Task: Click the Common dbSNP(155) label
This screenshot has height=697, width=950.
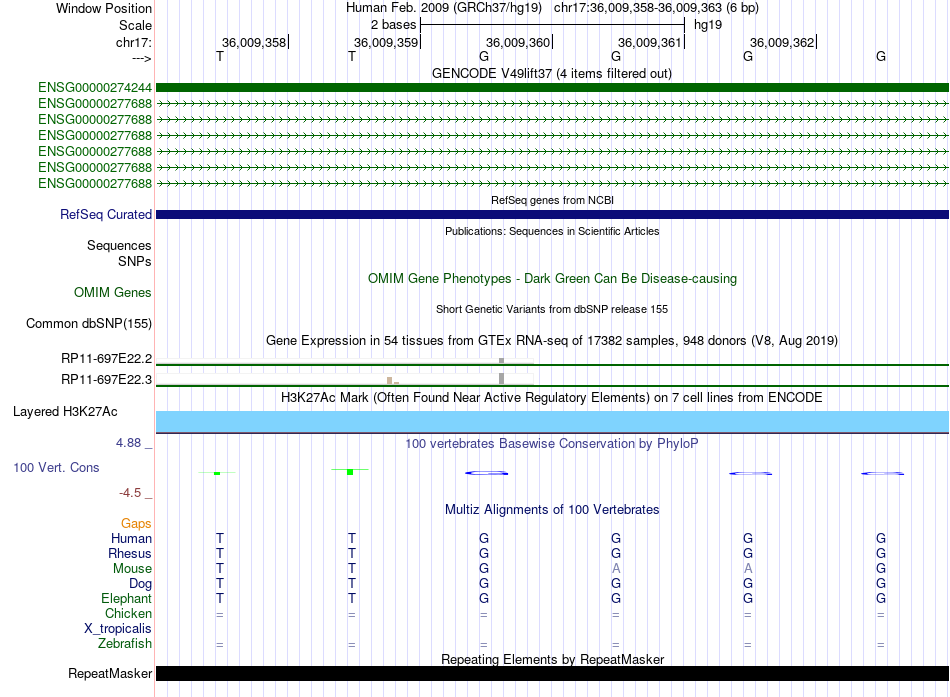Action: point(89,324)
